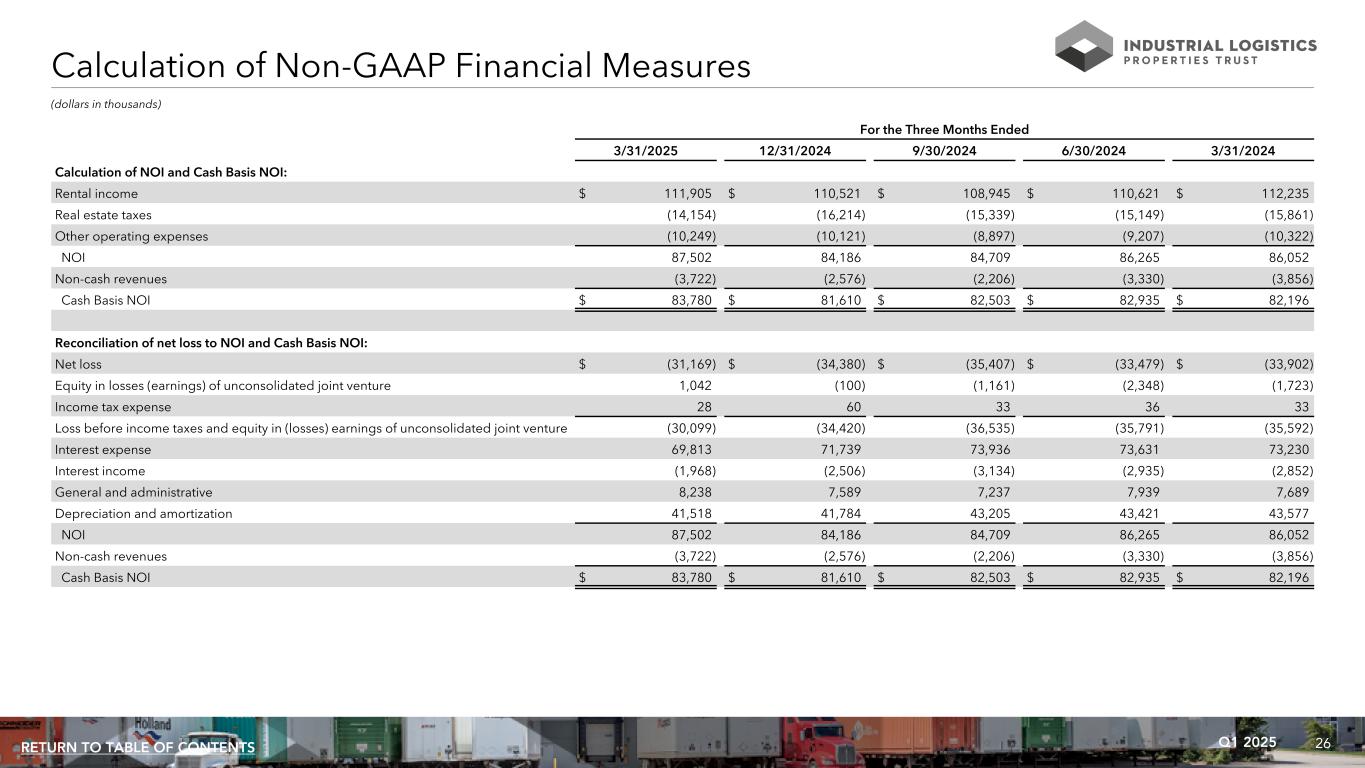The width and height of the screenshot is (1365, 768).
Task: Click the Rental income row label
Action: click(x=96, y=193)
